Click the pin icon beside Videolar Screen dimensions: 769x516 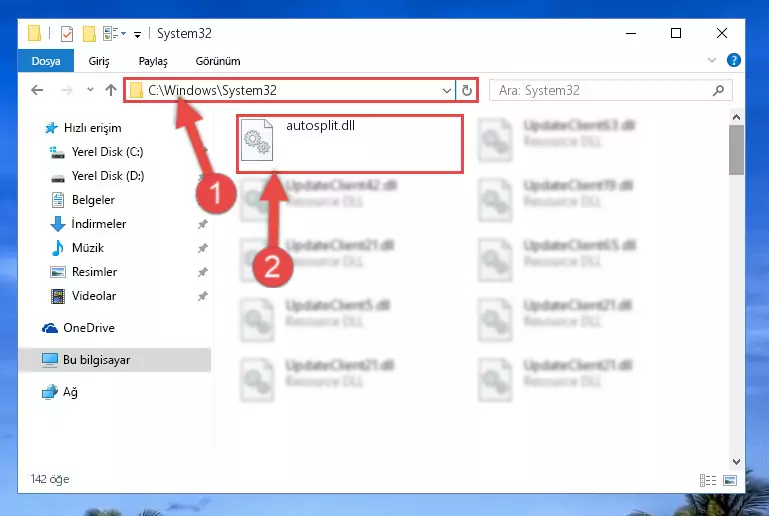pos(203,296)
